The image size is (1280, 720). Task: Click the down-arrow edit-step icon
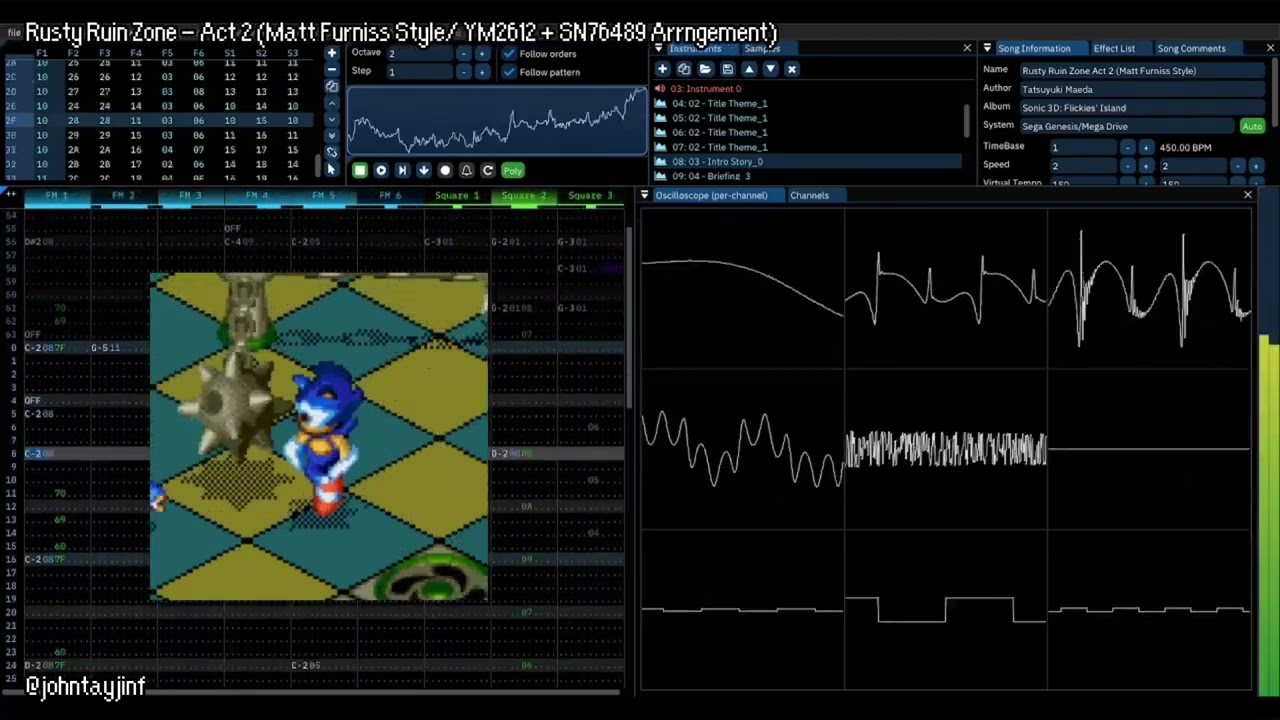point(424,171)
